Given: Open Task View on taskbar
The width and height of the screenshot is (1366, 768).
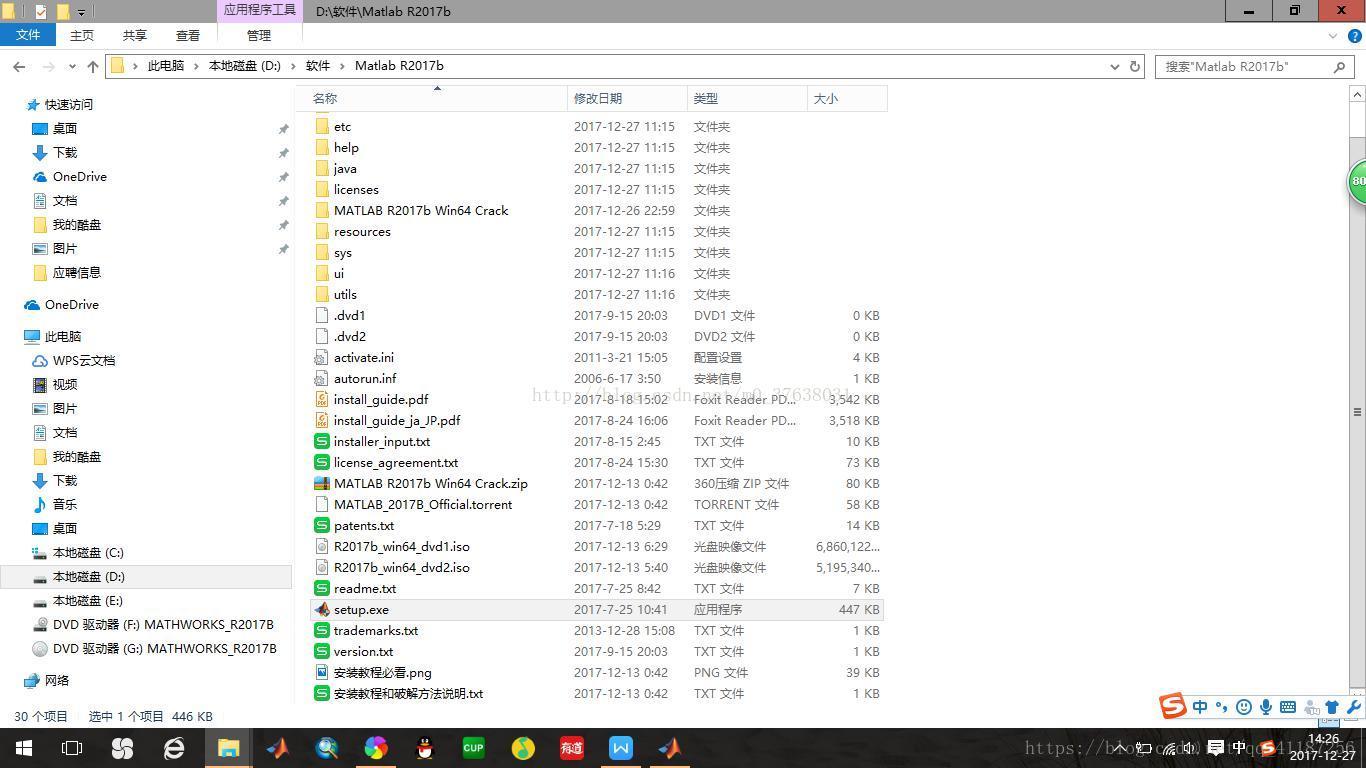Looking at the screenshot, I should pos(72,748).
